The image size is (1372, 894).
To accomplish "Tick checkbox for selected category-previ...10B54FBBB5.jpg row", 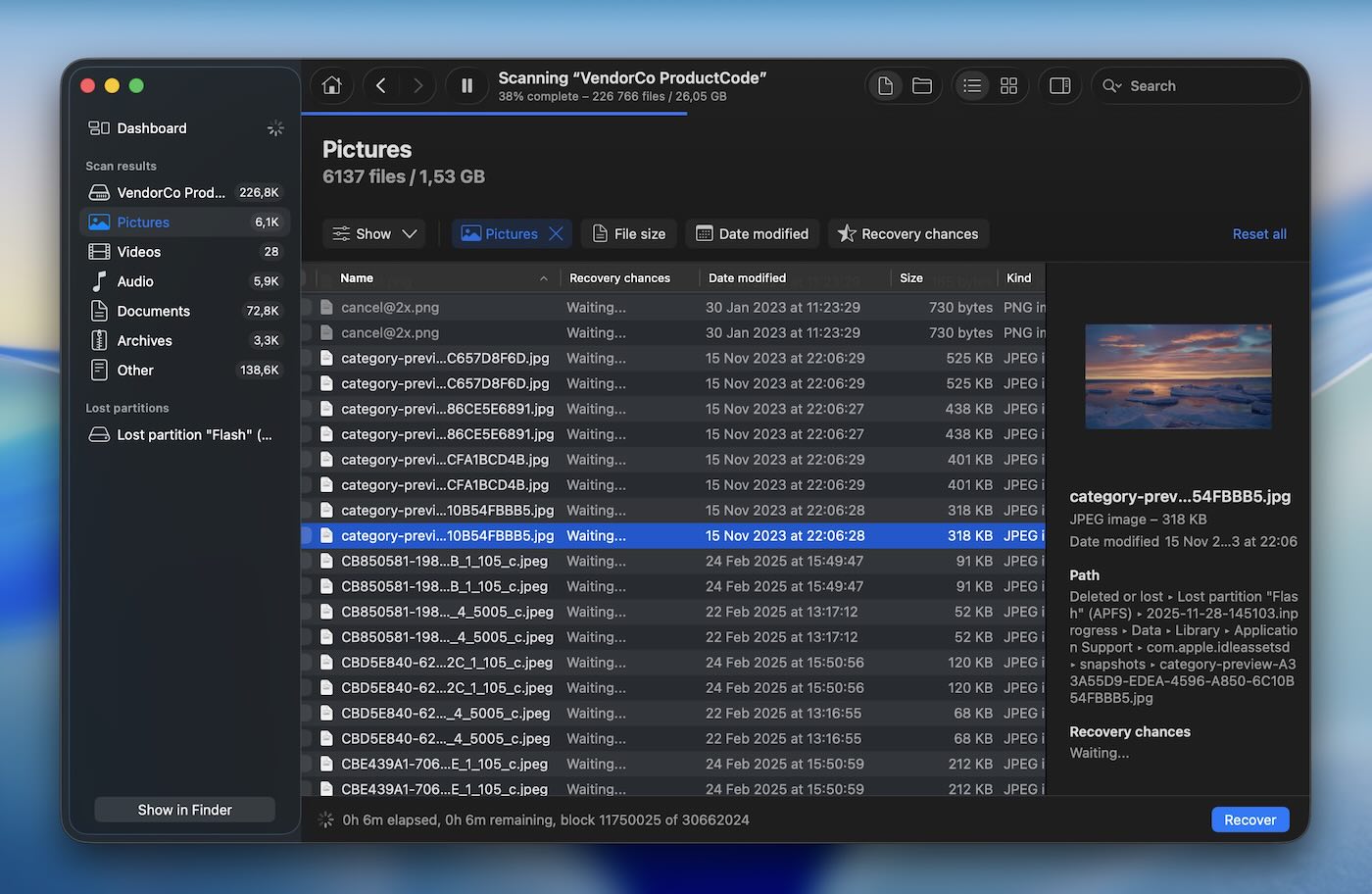I will 306,536.
